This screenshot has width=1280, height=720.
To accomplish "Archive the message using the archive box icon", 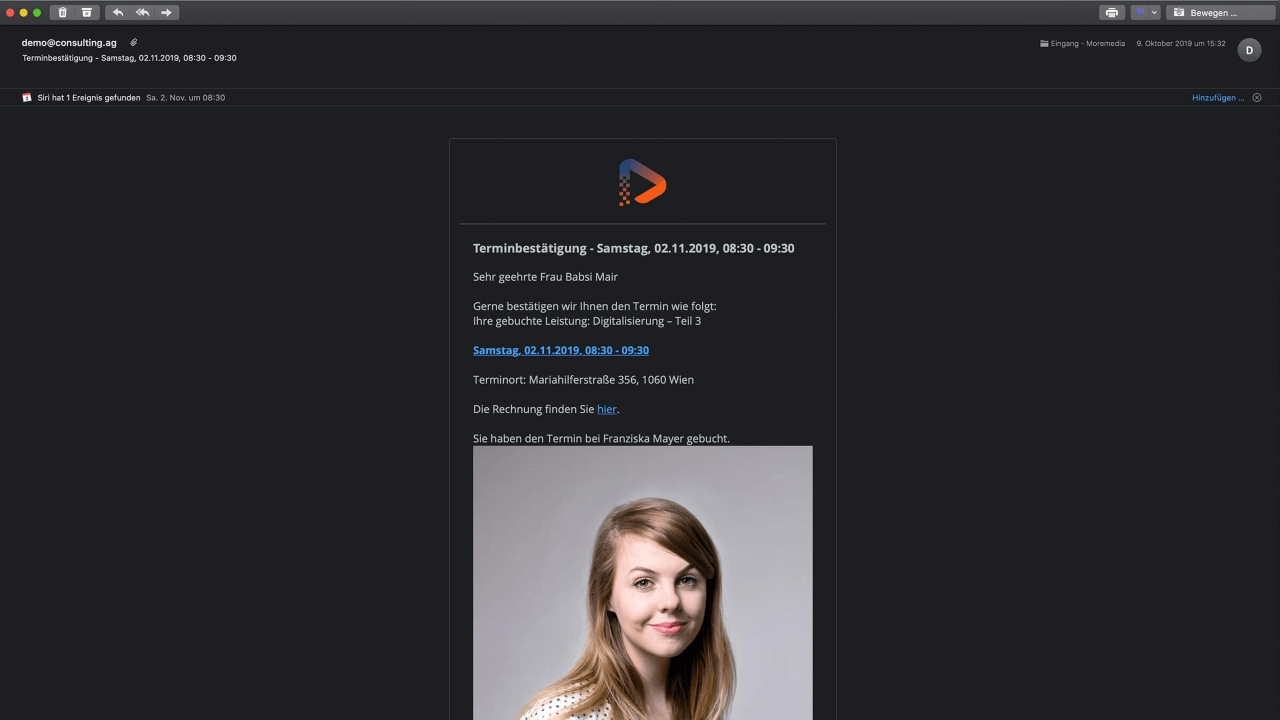I will tap(87, 12).
